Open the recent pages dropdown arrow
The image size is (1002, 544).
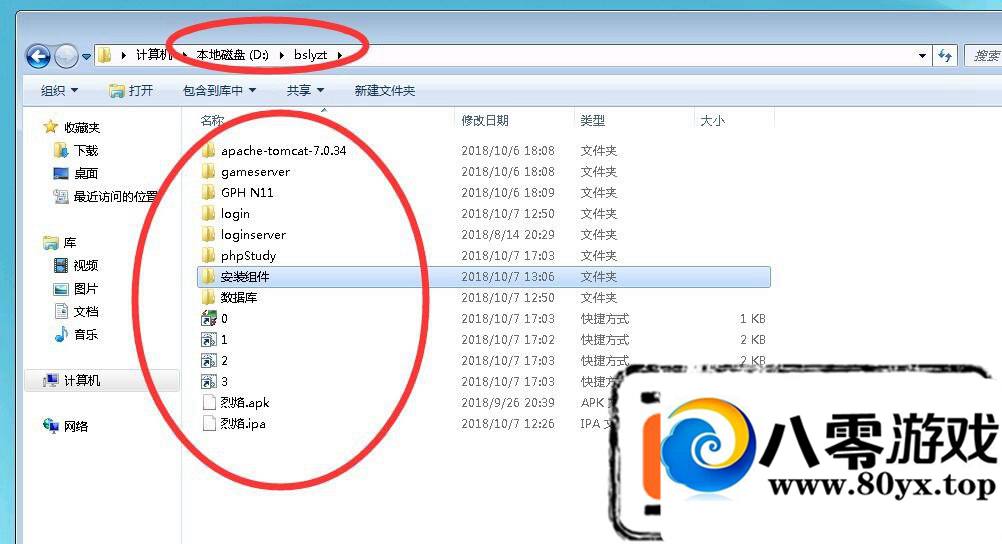pyautogui.click(x=86, y=57)
